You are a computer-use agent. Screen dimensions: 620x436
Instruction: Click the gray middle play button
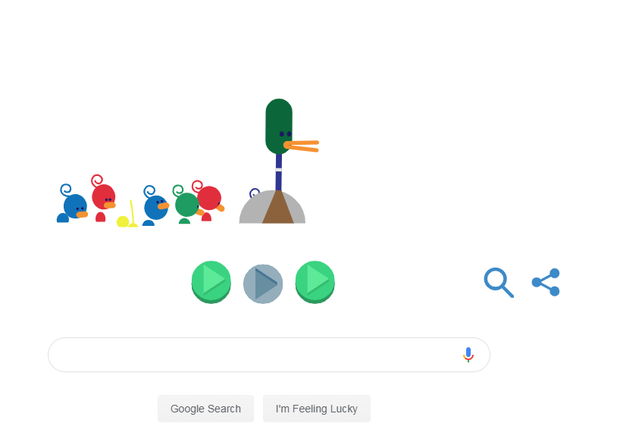tap(263, 283)
